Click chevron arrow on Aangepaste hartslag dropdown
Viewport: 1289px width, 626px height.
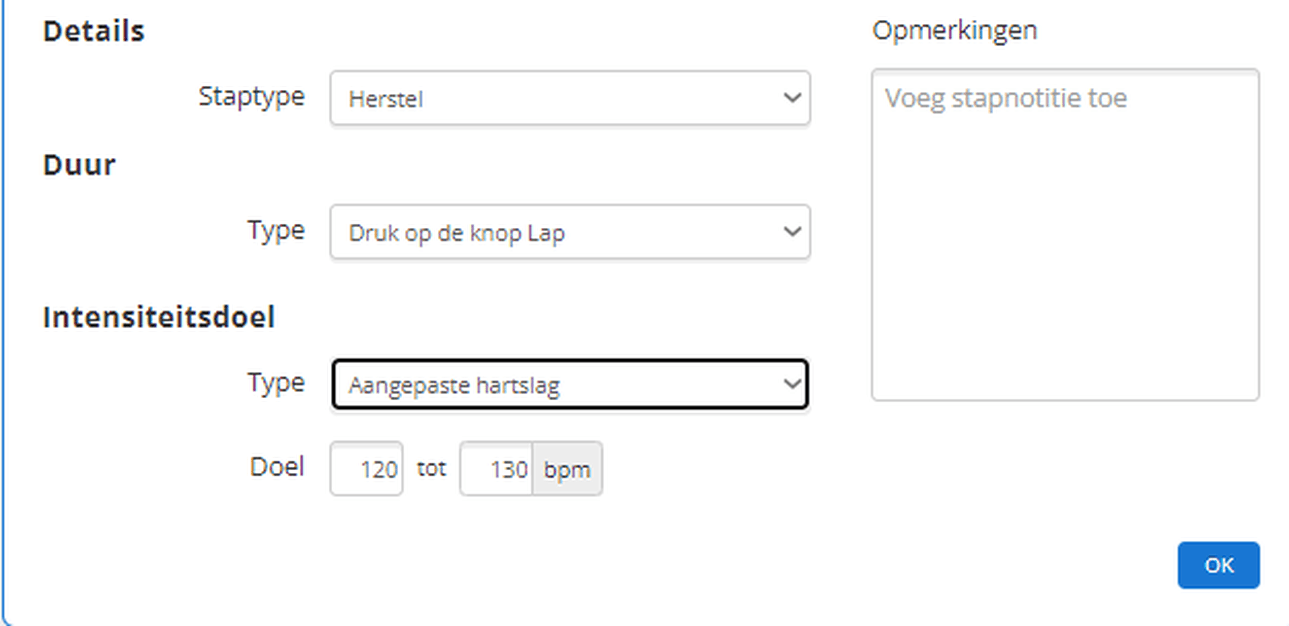coord(792,384)
